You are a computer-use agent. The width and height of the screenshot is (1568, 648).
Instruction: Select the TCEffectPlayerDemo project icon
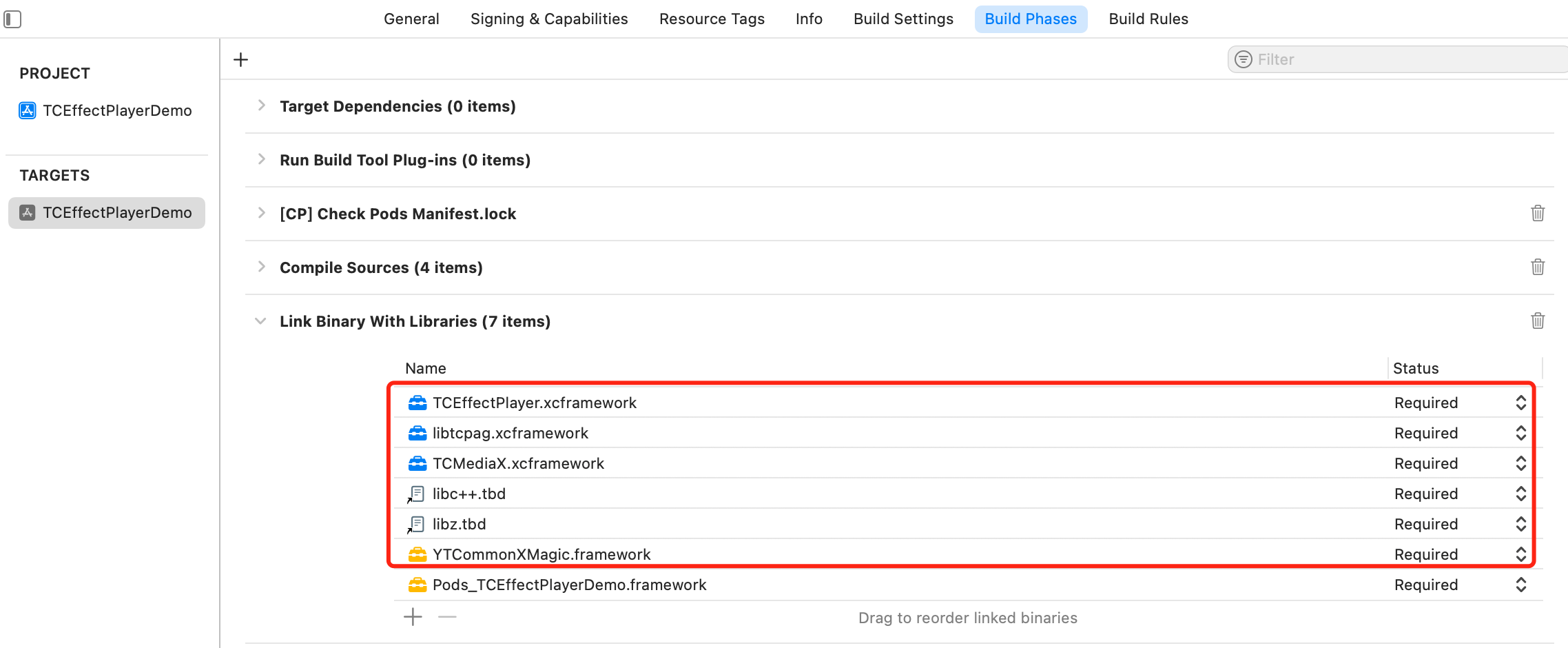28,110
